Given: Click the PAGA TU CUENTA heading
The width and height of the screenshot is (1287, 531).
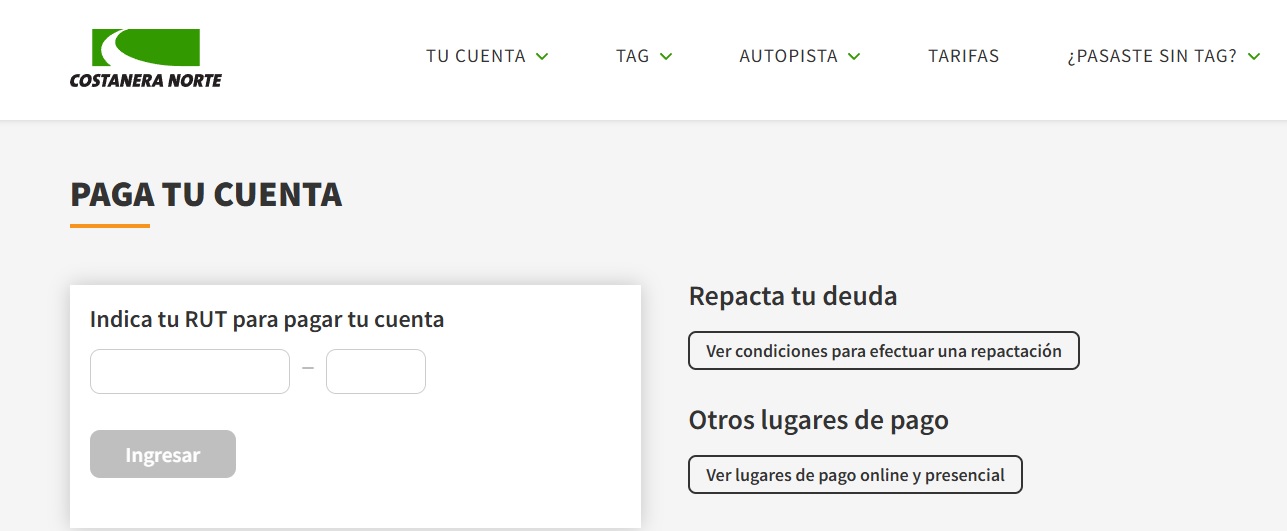Looking at the screenshot, I should [206, 194].
